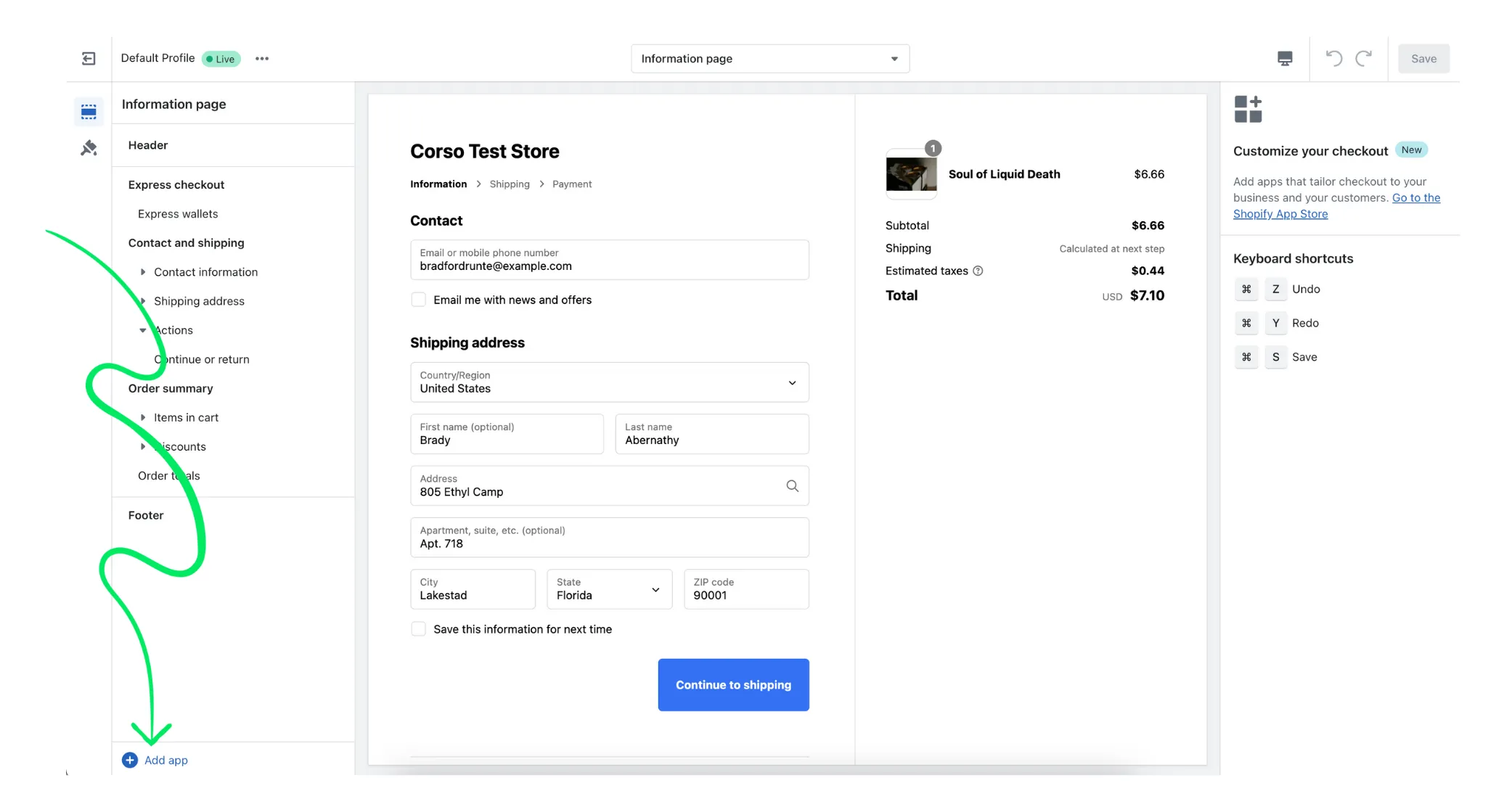The image size is (1496, 812).
Task: Click the Customize your checkout apps icon
Action: (1248, 108)
